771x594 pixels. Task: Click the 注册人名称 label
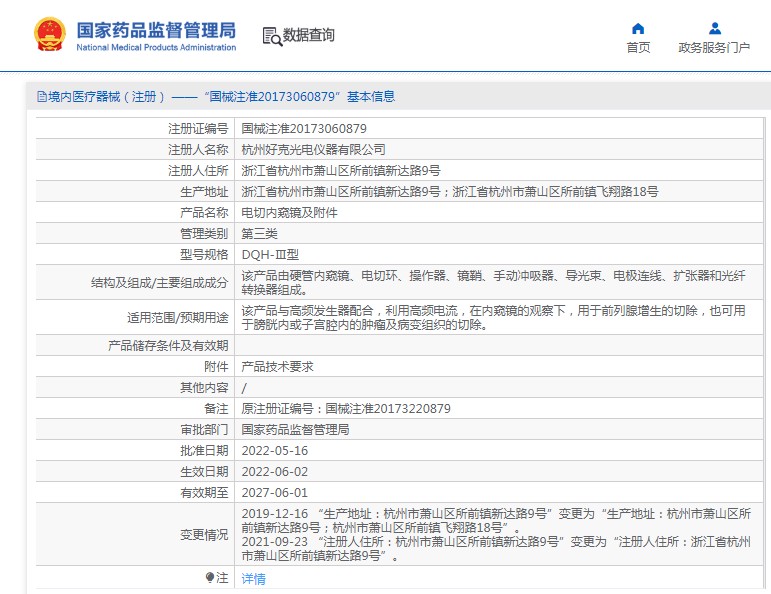(x=198, y=149)
